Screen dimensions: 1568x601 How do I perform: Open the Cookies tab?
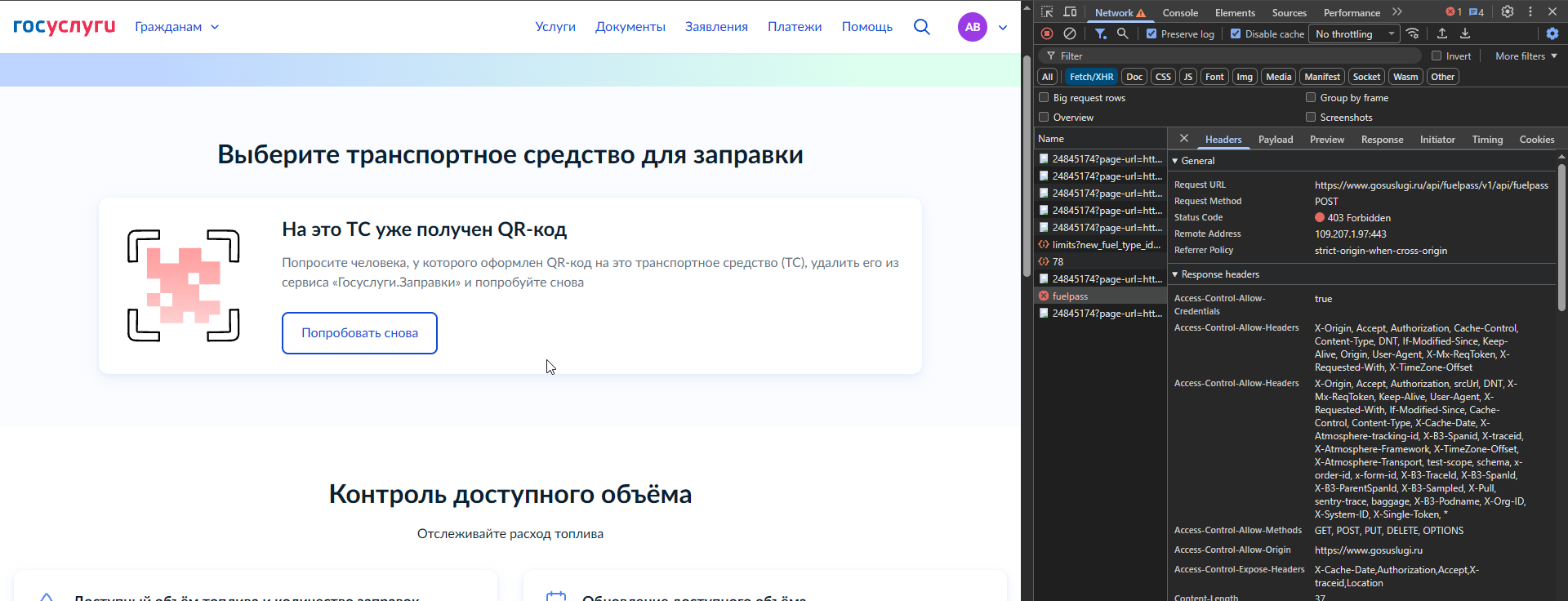pyautogui.click(x=1537, y=140)
